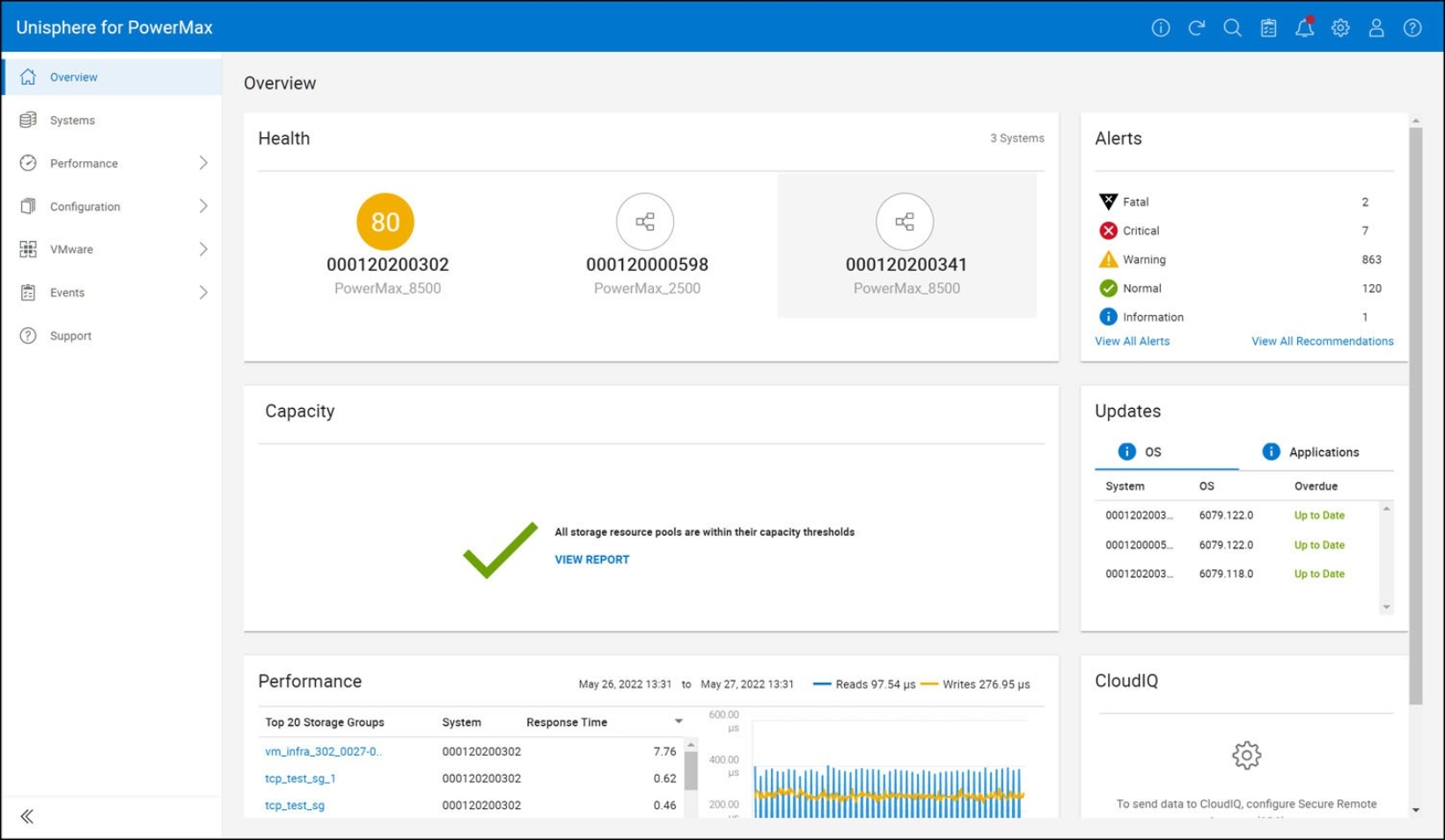Click the CloudIQ gear icon
1445x840 pixels.
pos(1246,755)
